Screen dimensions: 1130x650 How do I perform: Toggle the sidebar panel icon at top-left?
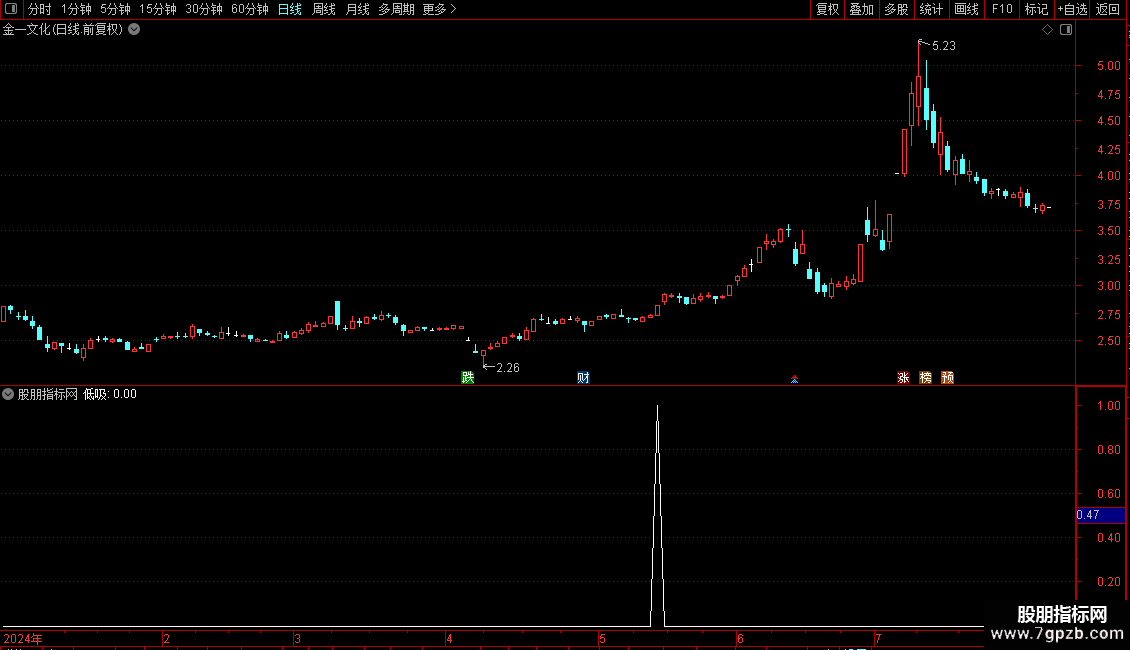(x=11, y=9)
